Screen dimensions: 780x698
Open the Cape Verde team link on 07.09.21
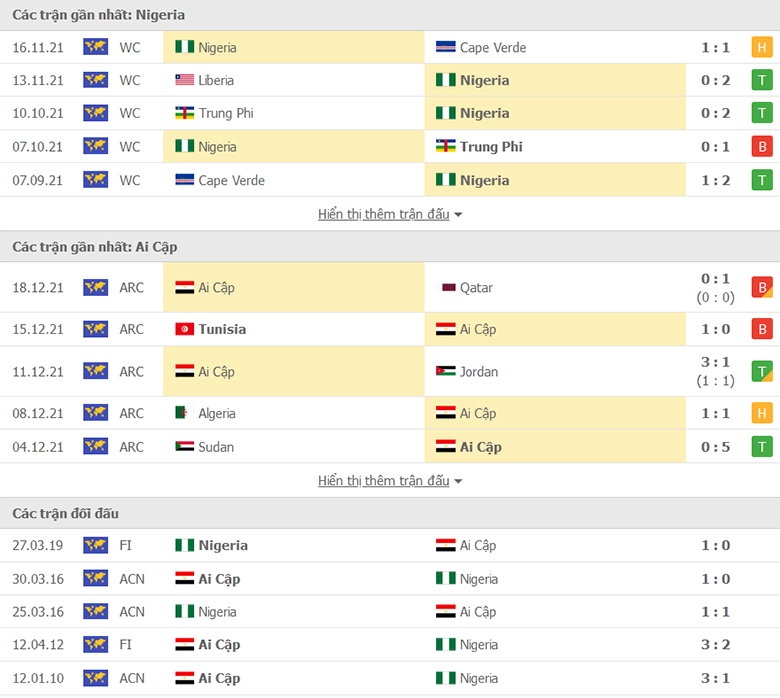231,180
